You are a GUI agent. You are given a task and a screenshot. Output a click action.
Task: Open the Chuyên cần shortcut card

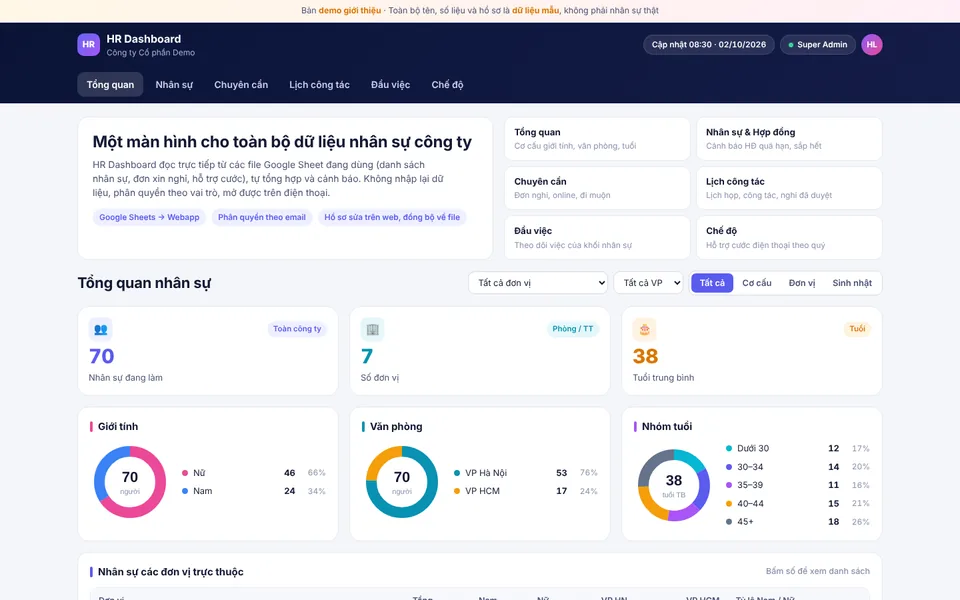pyautogui.click(x=597, y=188)
